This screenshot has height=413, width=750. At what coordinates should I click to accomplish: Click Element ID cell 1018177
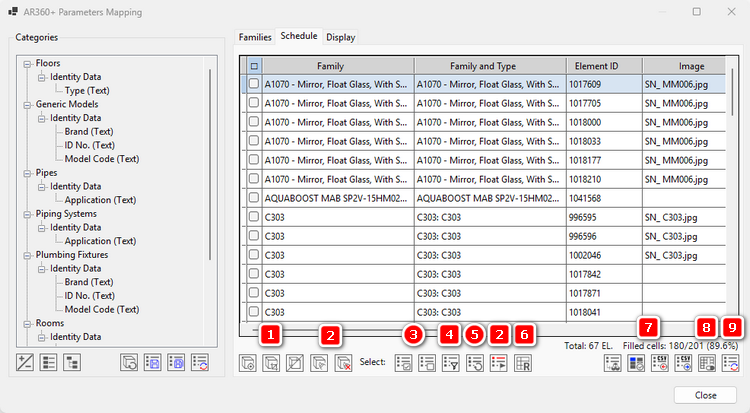(604, 160)
